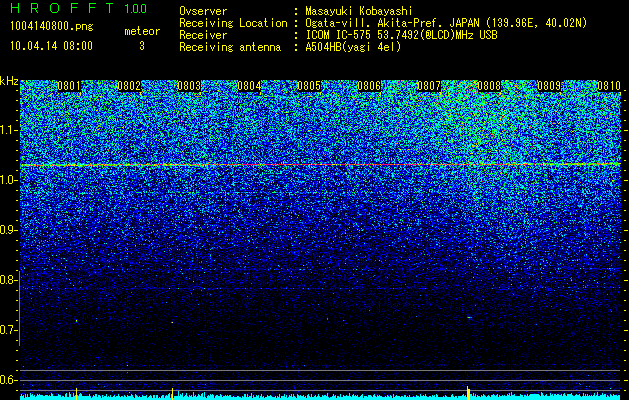Screen dimensions: 629x400
Task: Click the red carrier line in the spectrogram
Action: (321, 164)
